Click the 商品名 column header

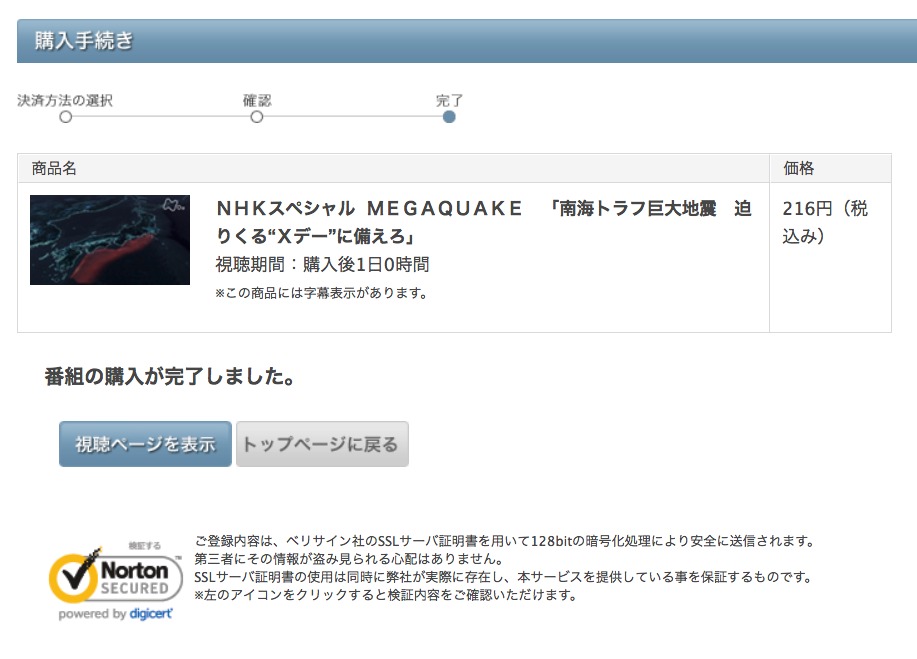54,168
